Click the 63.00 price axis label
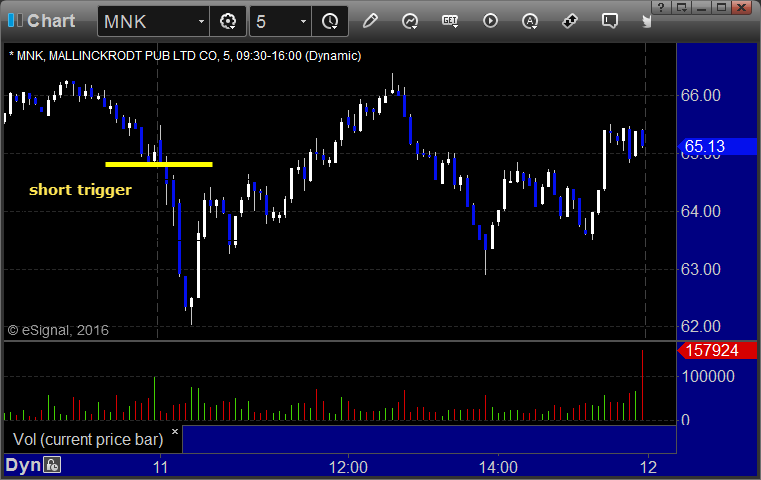 coord(700,269)
